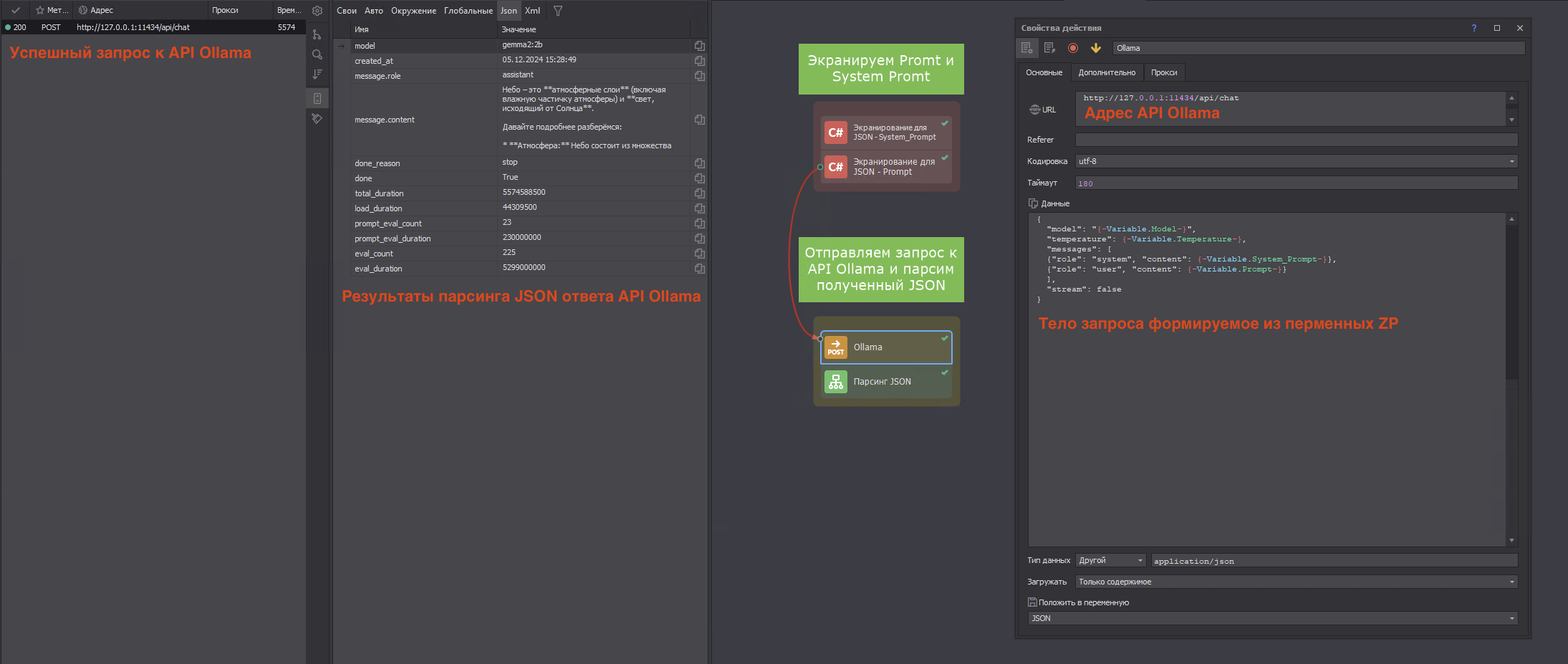Select the done row with True

coord(521,178)
